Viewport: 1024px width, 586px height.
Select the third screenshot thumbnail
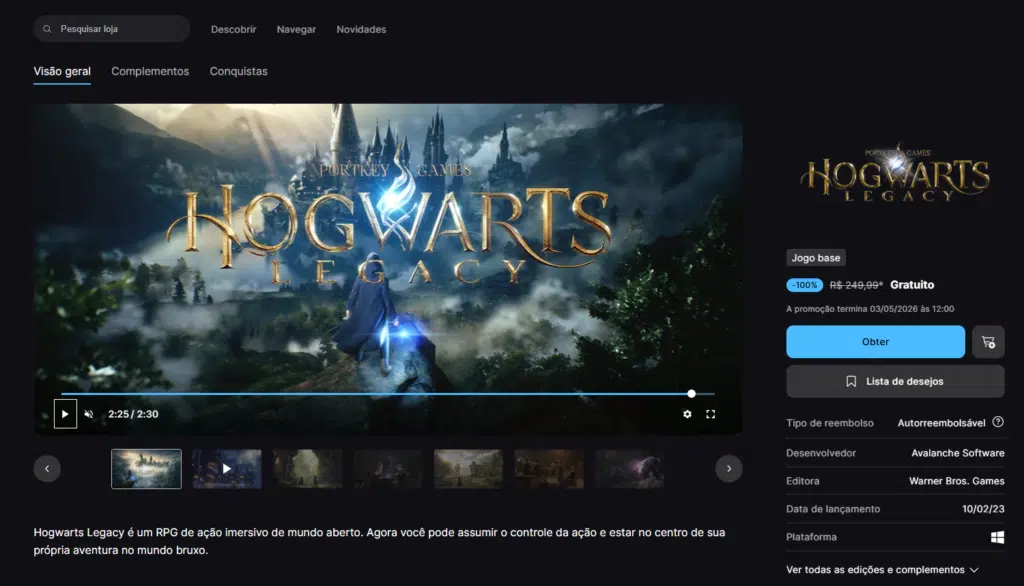point(308,468)
